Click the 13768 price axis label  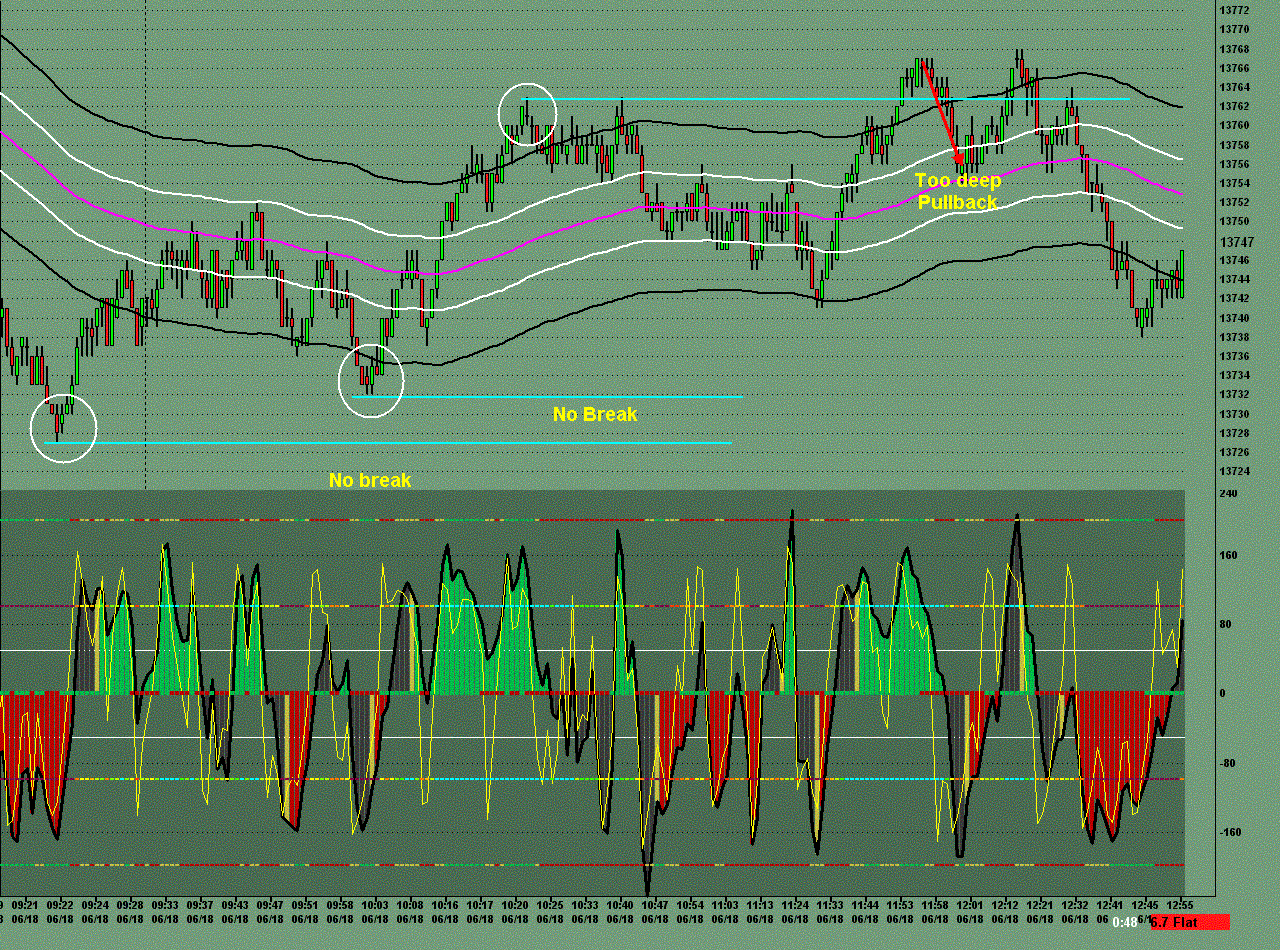[1234, 49]
